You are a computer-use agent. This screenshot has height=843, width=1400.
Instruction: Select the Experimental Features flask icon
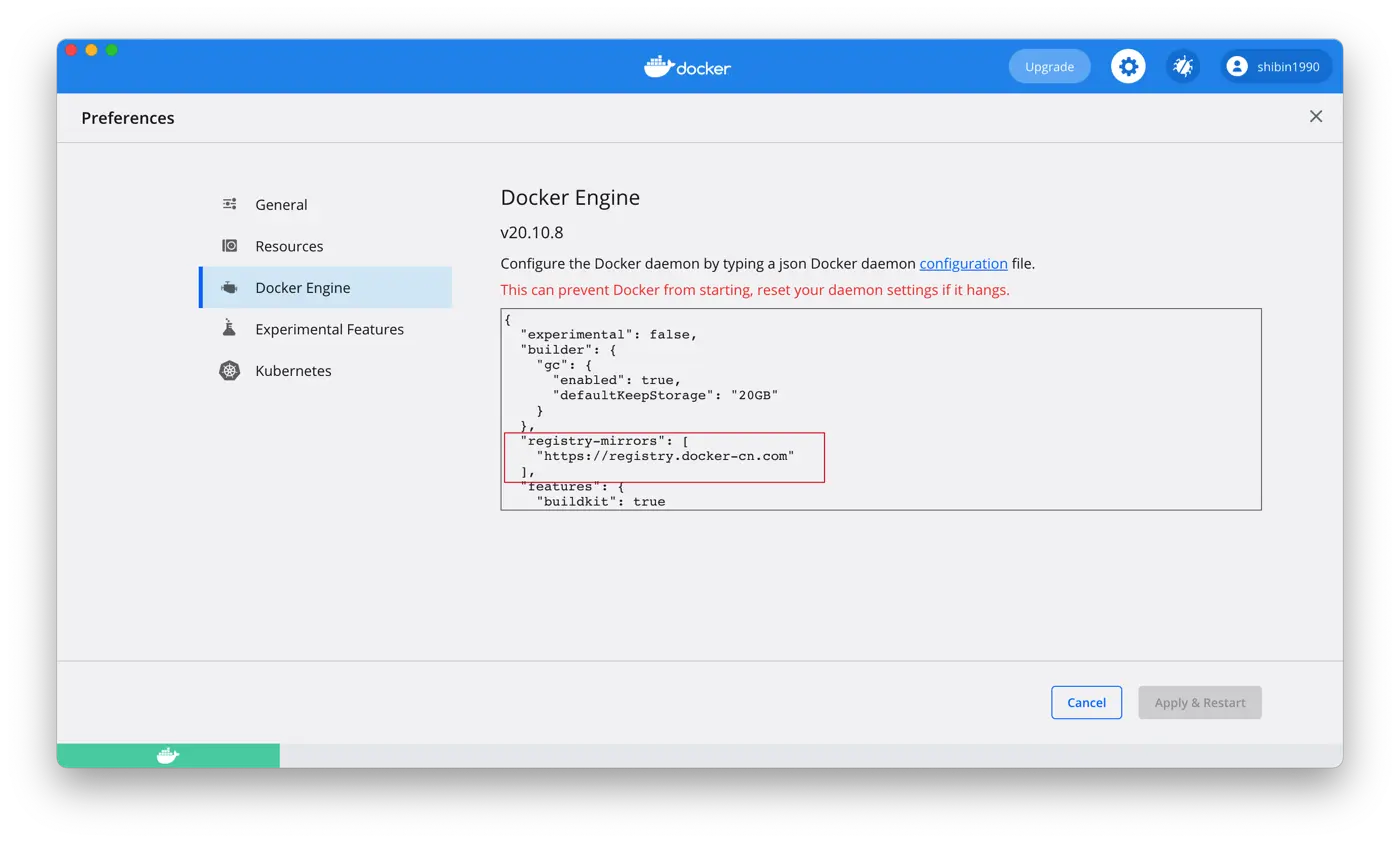pos(230,329)
